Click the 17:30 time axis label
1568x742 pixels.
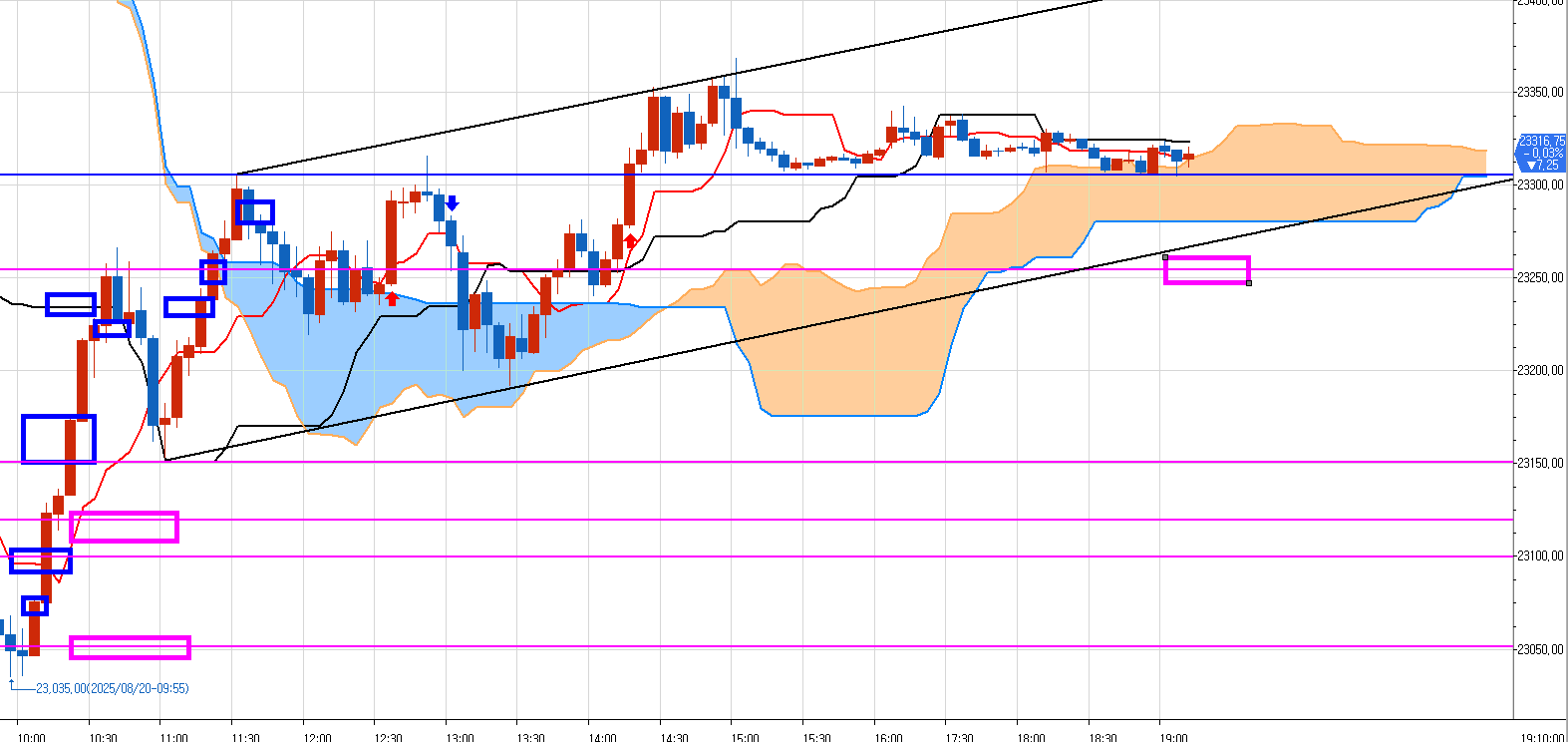coord(960,737)
